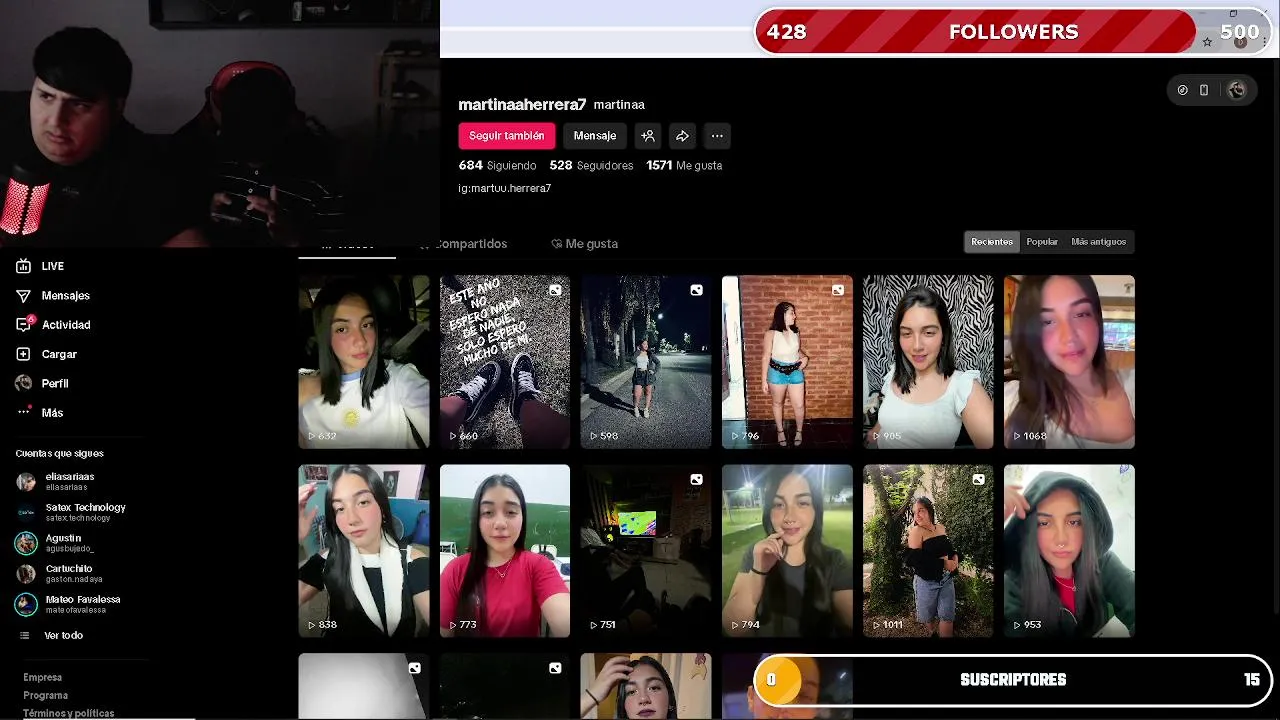Click the 1571 Me gusta count

(x=684, y=165)
